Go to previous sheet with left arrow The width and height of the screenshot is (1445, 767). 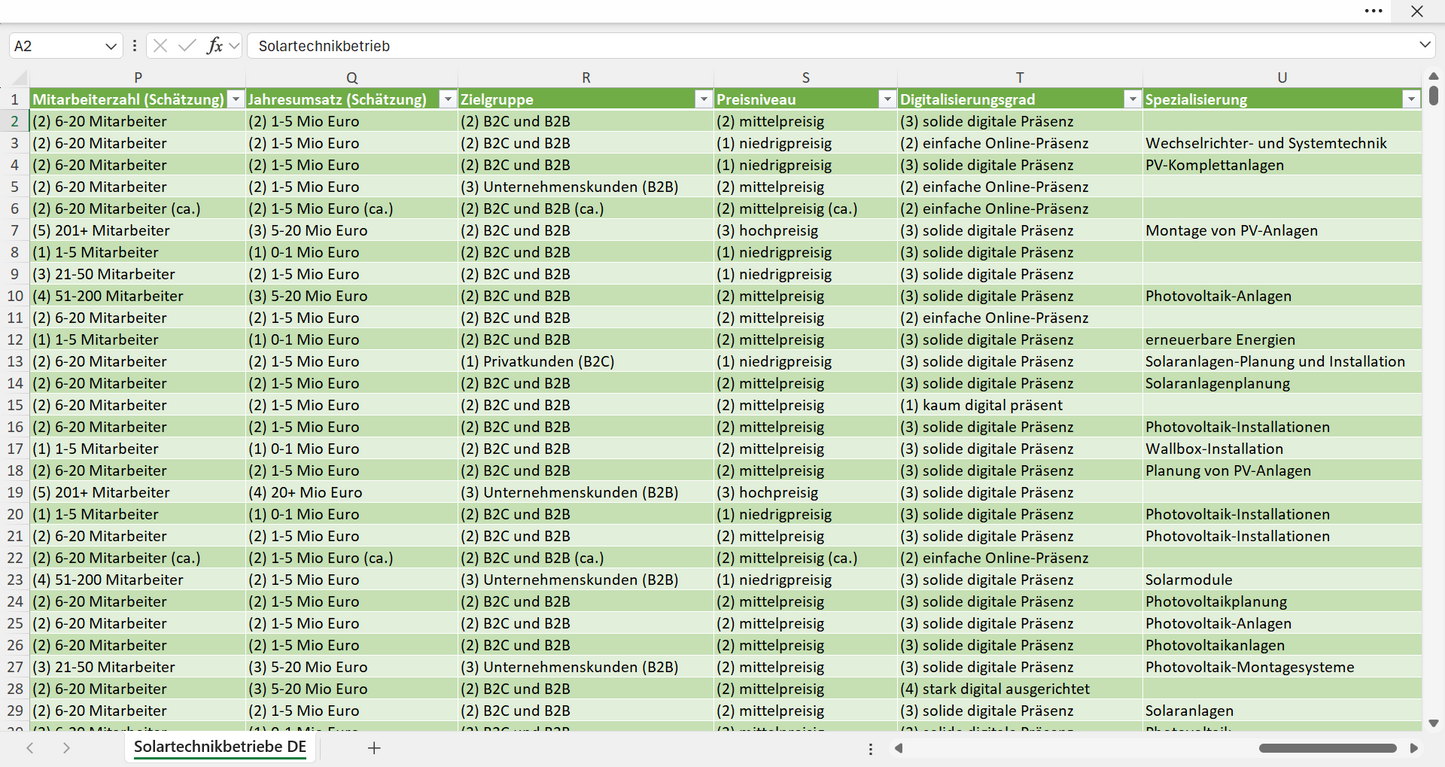point(30,747)
